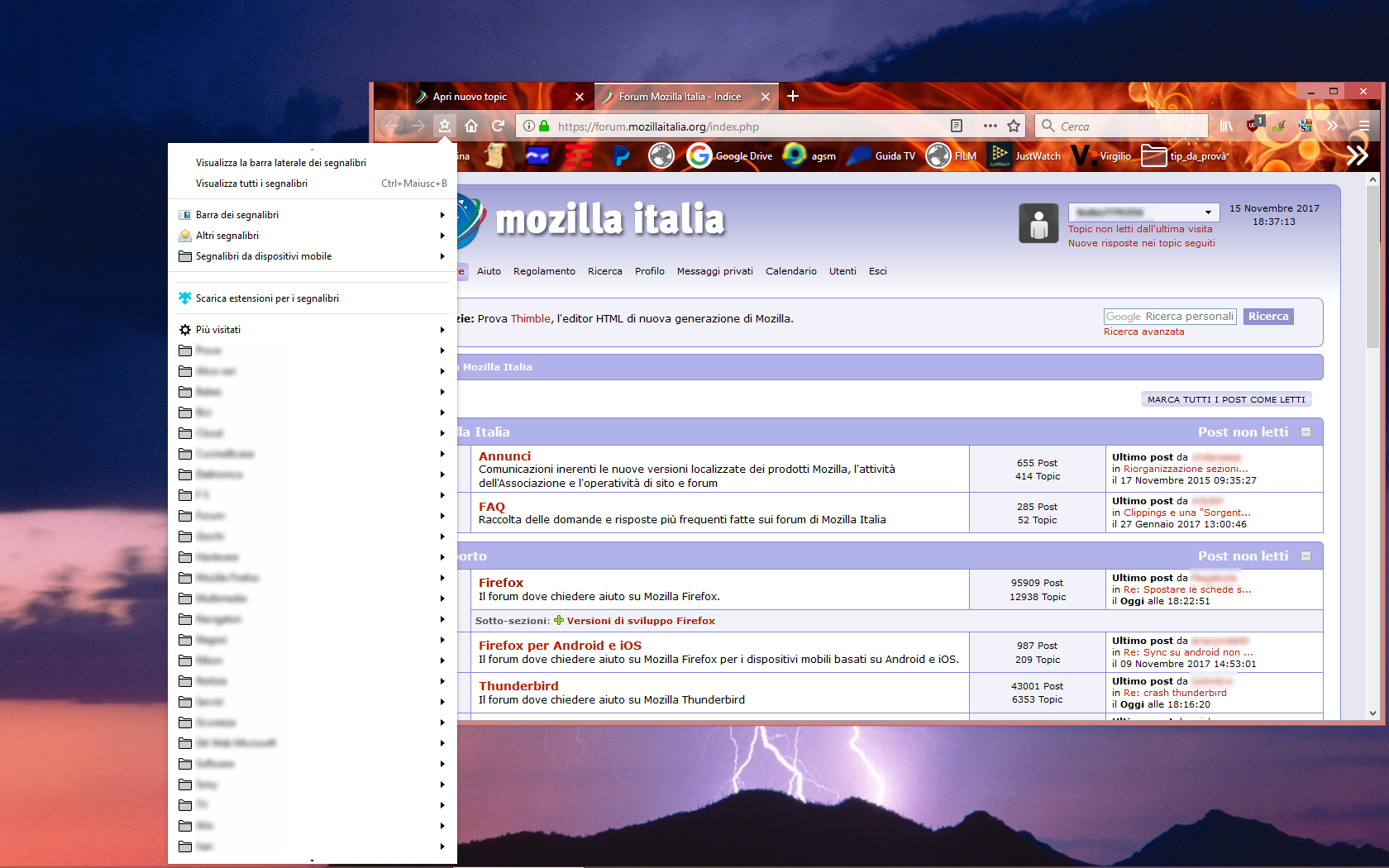Screen dimensions: 1389x868
Task: Open the Barra dei segnalibri submenu
Action: click(x=313, y=215)
